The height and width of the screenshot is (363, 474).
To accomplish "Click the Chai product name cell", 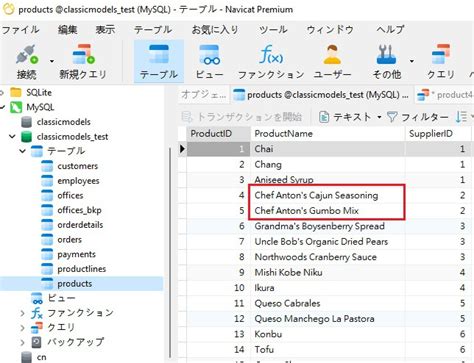I will [x=328, y=149].
